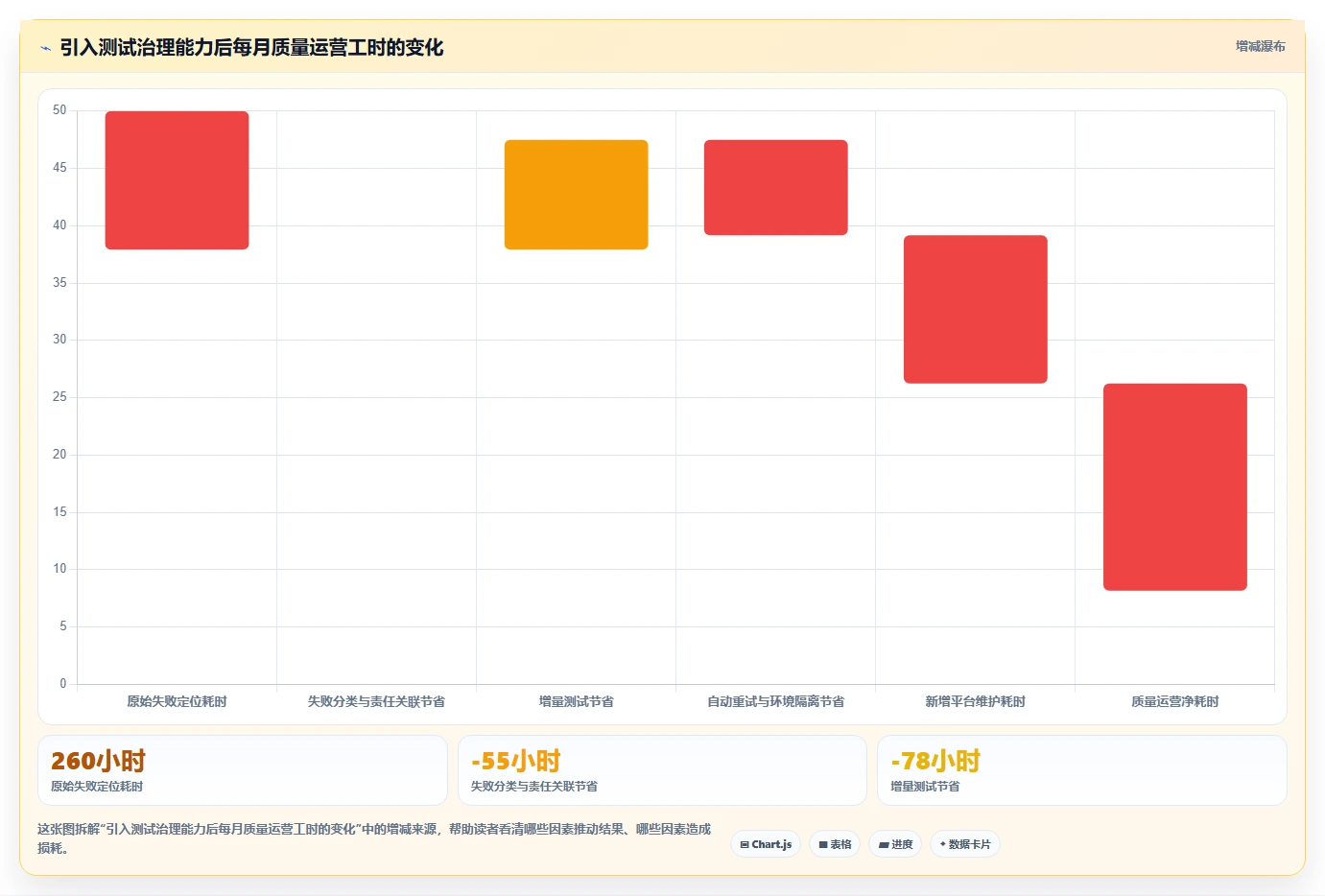This screenshot has width=1325, height=896.
Task: Select the orange bar for 增量测试节省
Action: [x=576, y=195]
